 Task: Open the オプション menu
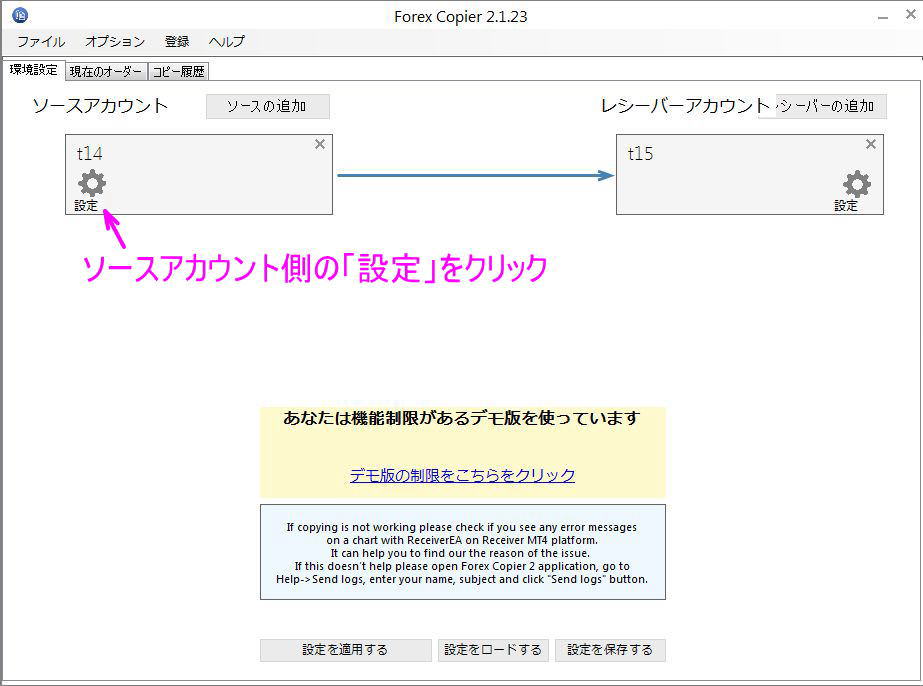click(113, 42)
